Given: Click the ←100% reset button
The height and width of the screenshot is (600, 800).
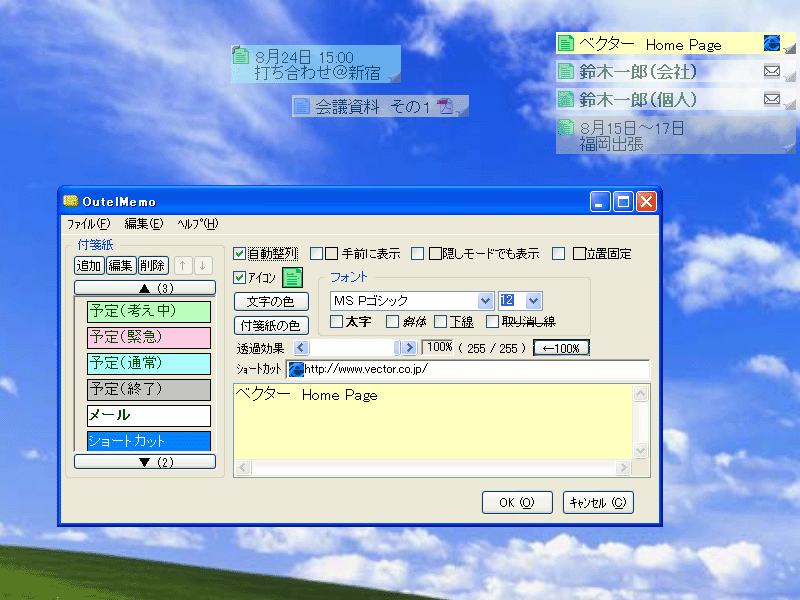Looking at the screenshot, I should (561, 348).
